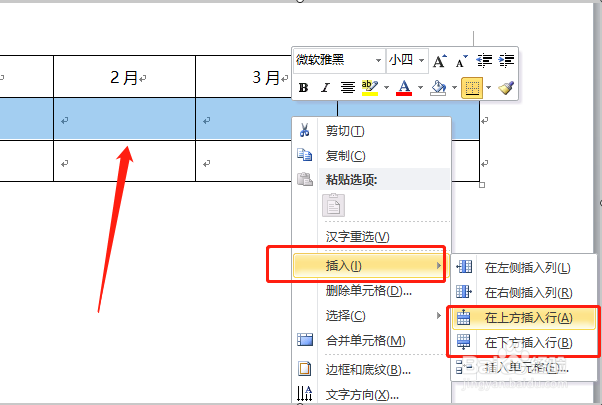This screenshot has width=602, height=405.
Task: Choose 剪切(T) from context menu
Action: pyautogui.click(x=371, y=131)
